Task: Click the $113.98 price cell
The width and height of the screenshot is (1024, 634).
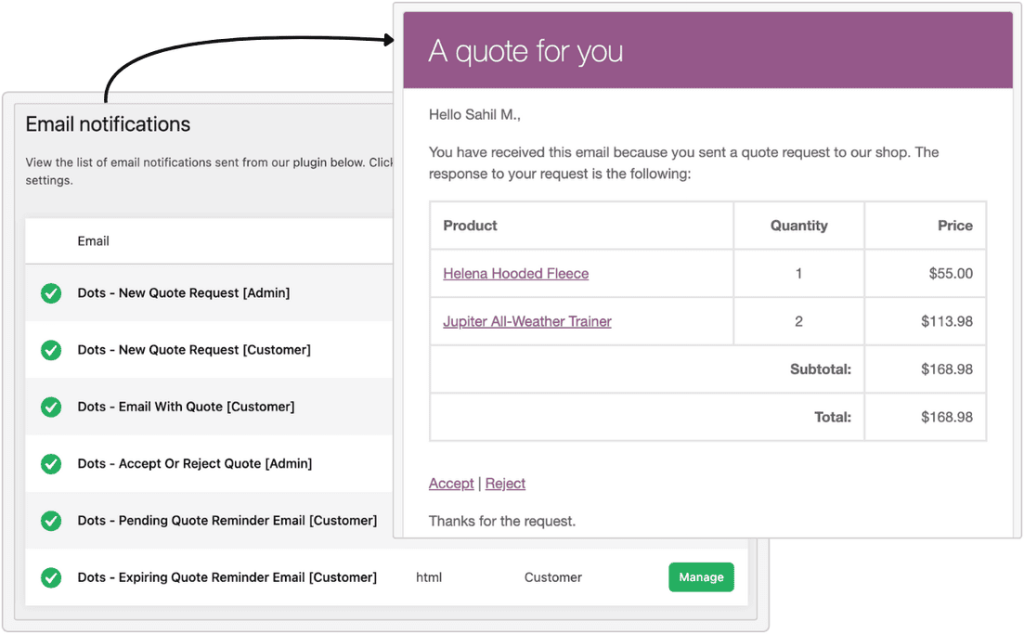Action: 947,321
